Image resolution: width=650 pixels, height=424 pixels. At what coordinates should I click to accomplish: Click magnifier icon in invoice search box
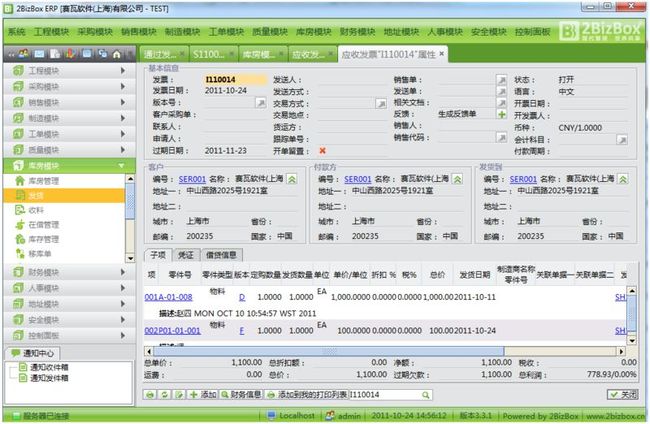click(x=425, y=395)
